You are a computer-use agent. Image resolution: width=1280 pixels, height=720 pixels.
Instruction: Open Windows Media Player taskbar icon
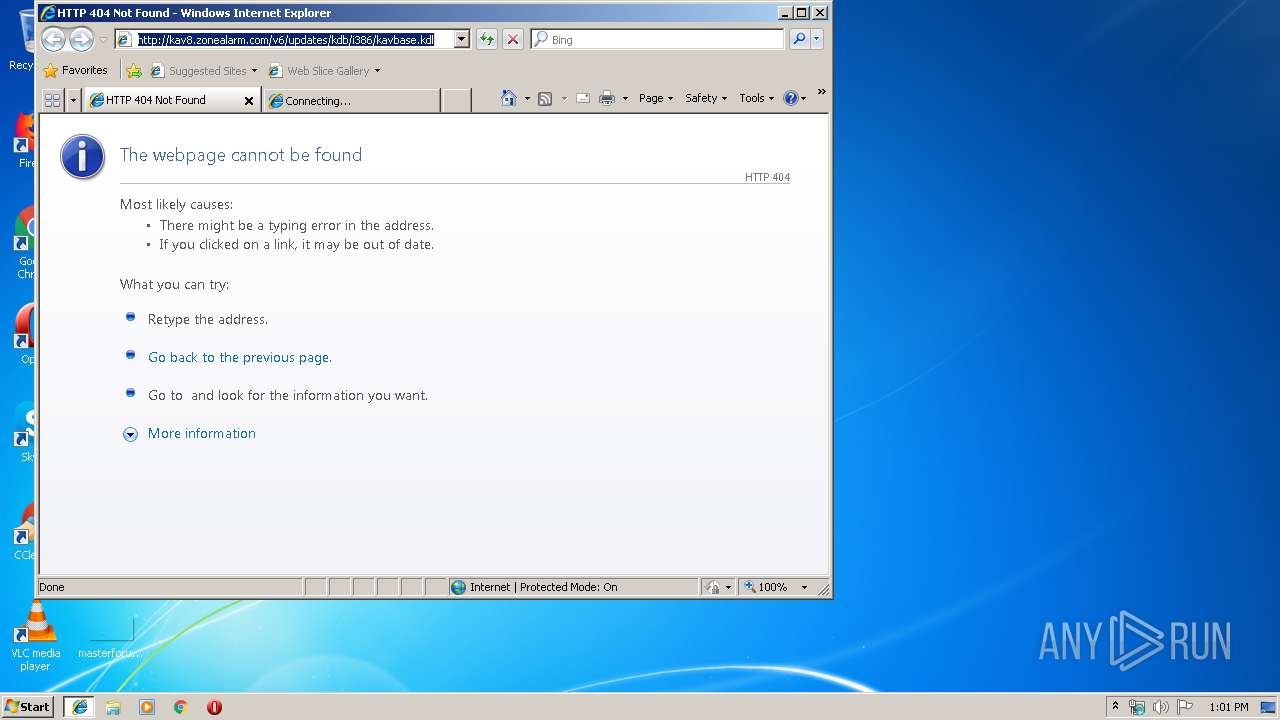pos(147,707)
